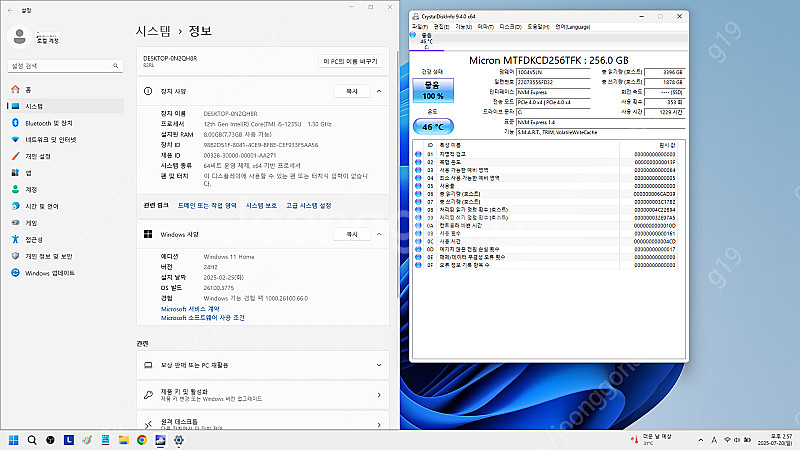
Task: Open taskbar Search magnifier icon
Action: 32,440
